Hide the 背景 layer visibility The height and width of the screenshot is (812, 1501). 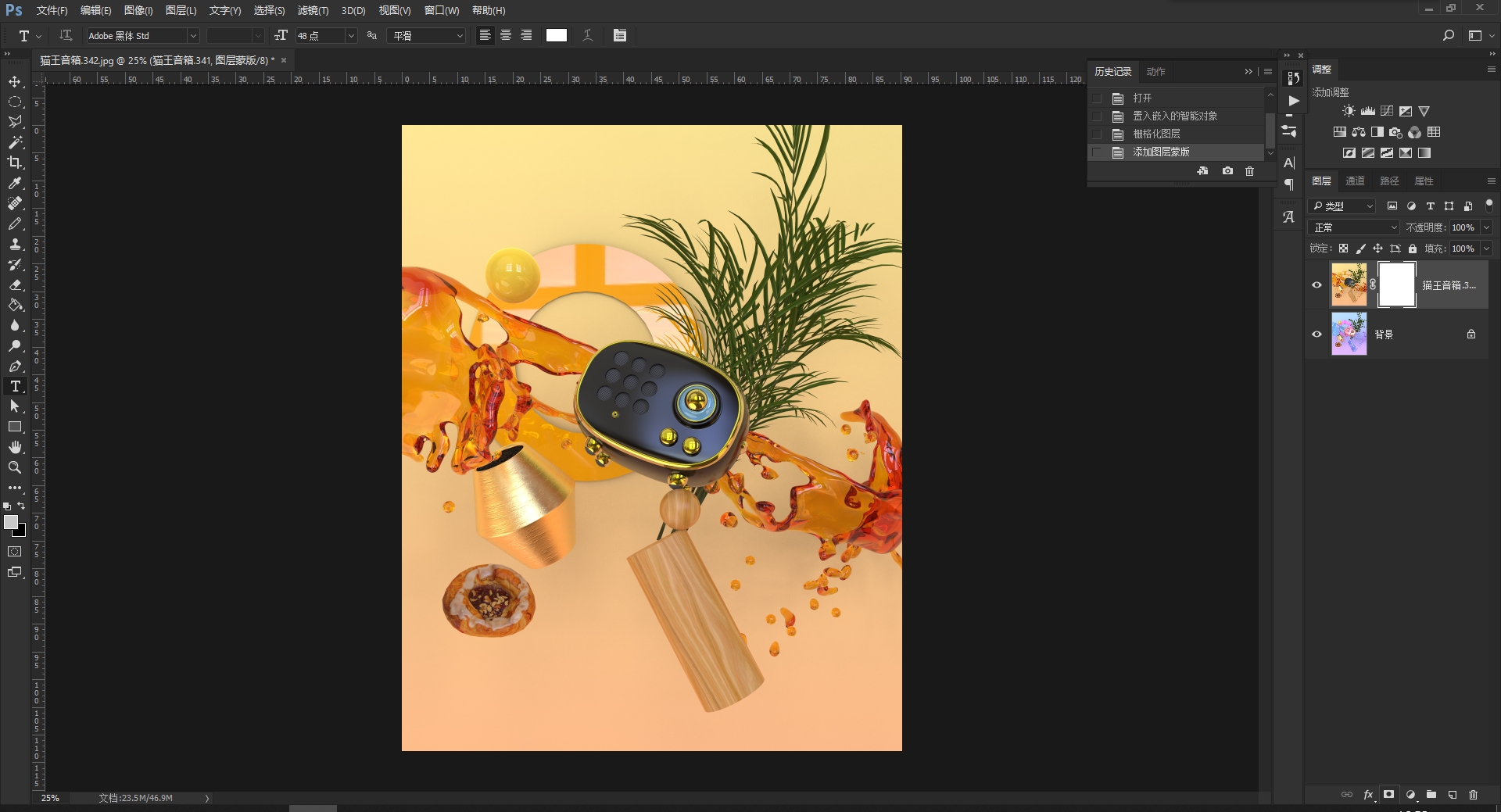click(1318, 334)
